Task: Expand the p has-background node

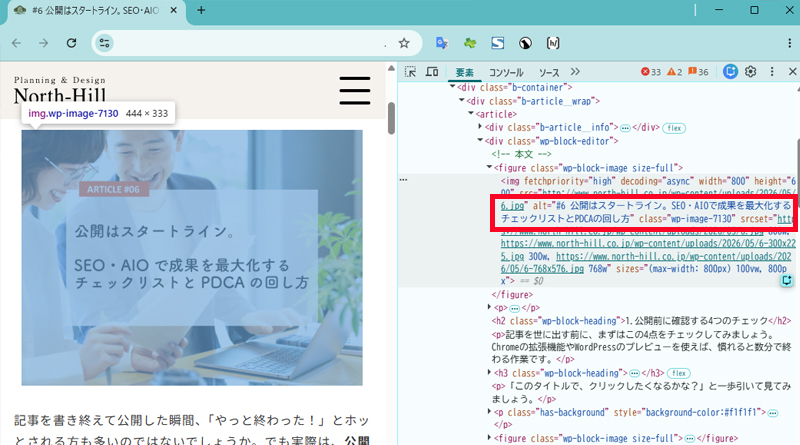Action: [x=489, y=411]
